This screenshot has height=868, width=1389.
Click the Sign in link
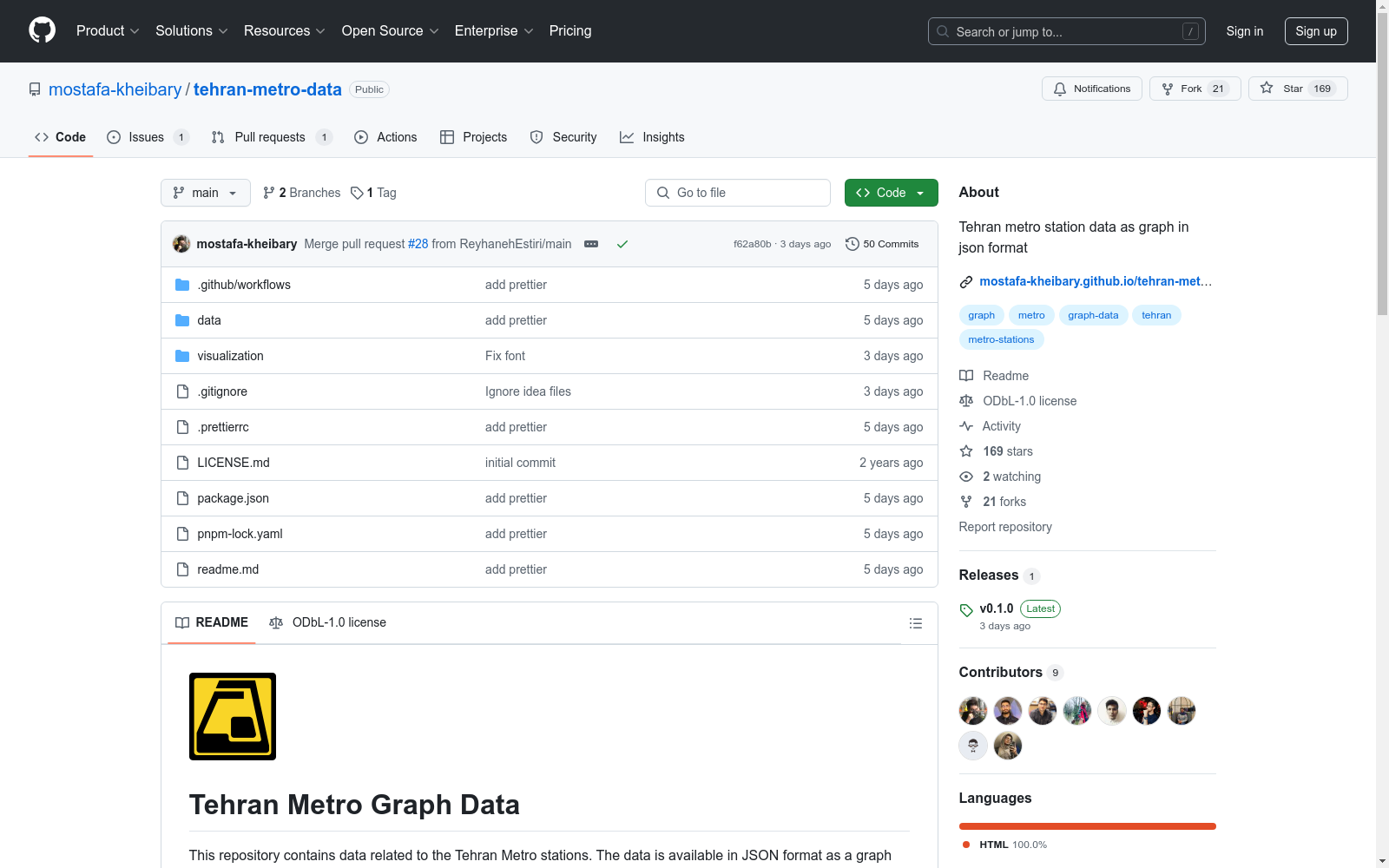(x=1244, y=31)
